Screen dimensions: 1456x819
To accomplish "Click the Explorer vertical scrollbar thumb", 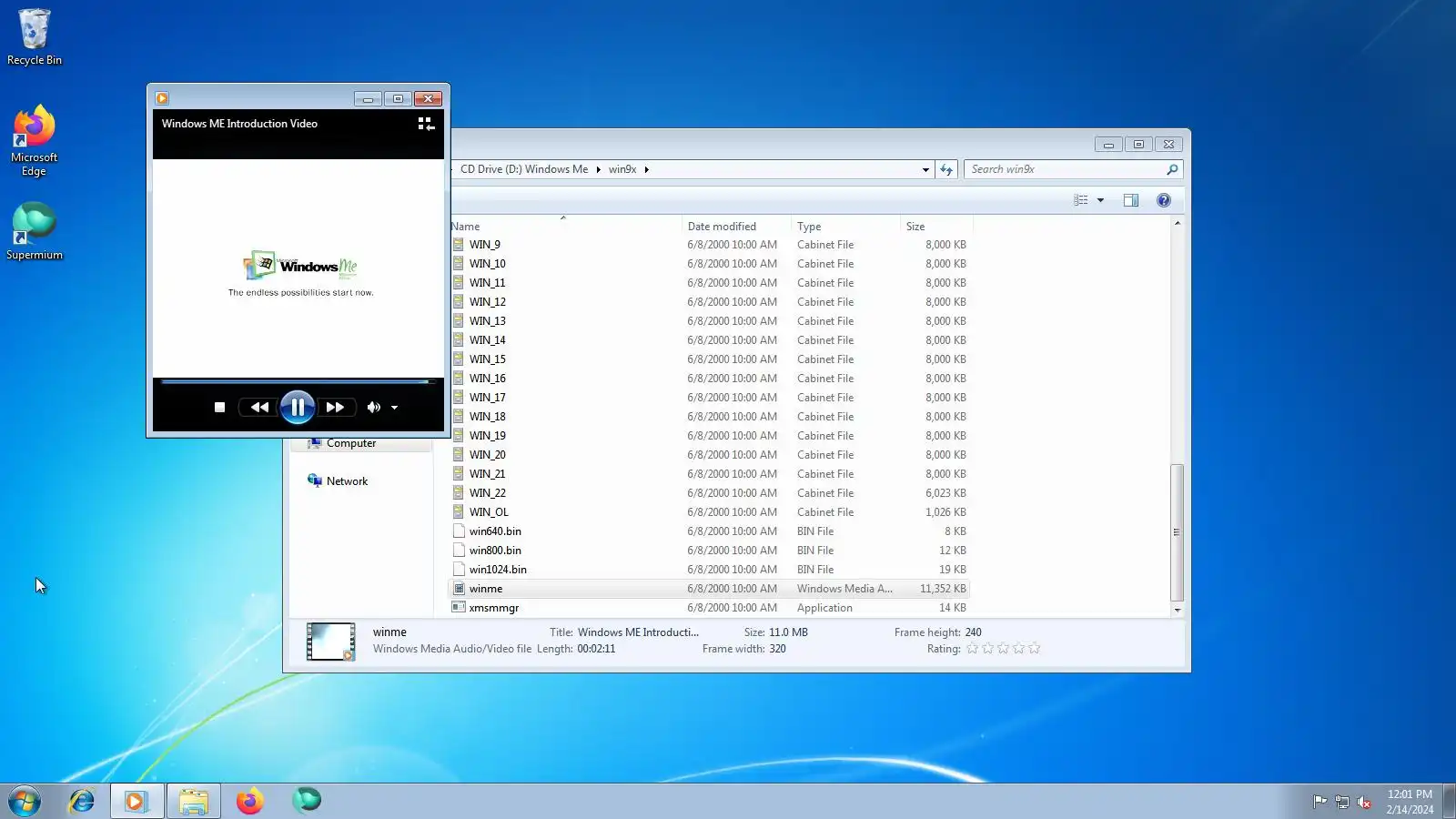I will [1177, 532].
